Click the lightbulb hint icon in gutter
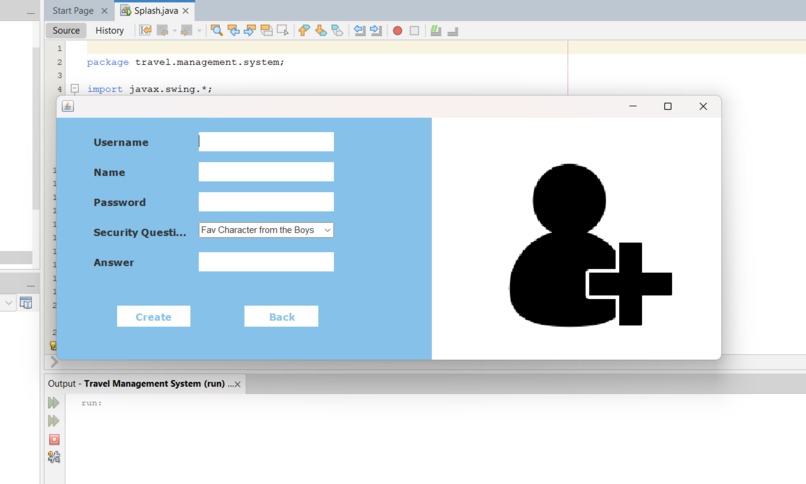Screen dimensions: 806x484 52,346
